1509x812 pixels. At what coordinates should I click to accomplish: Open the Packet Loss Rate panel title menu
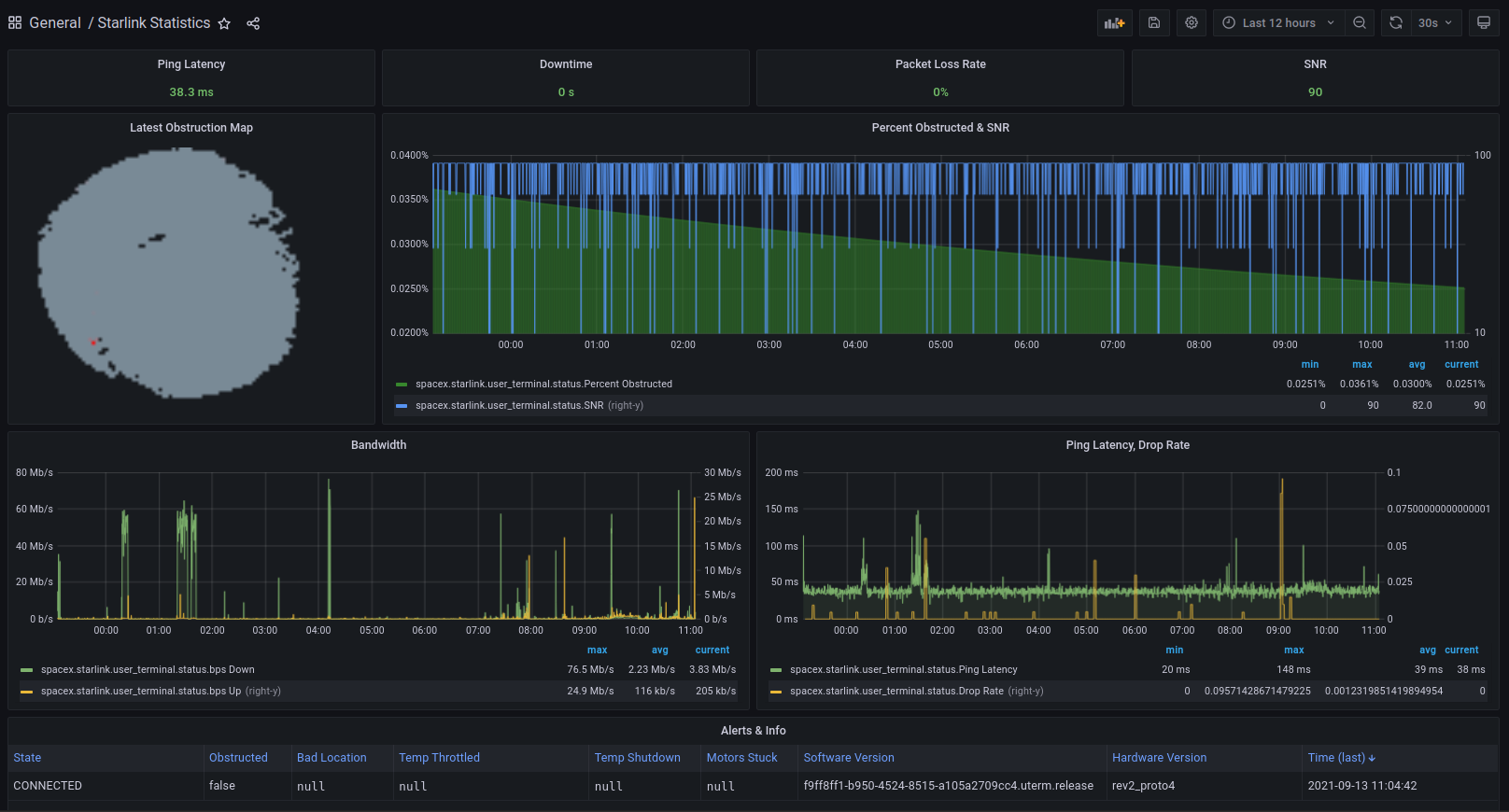click(940, 64)
